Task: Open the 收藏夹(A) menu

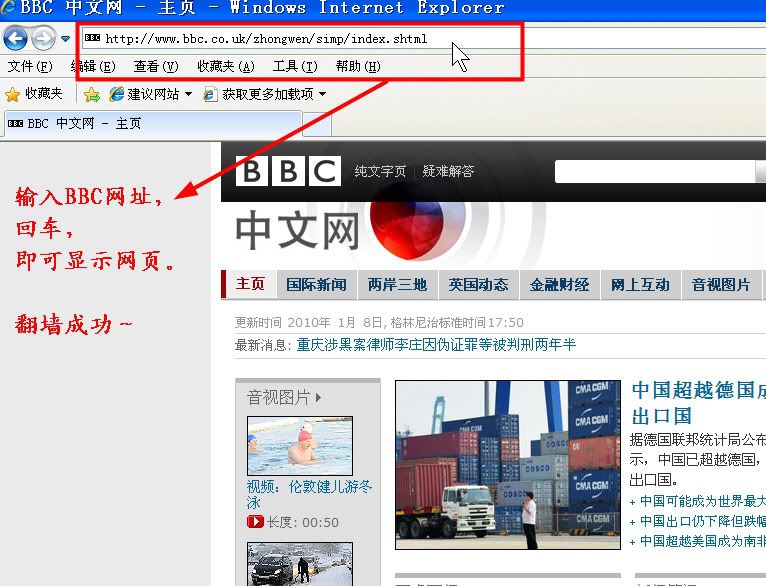Action: (226, 66)
